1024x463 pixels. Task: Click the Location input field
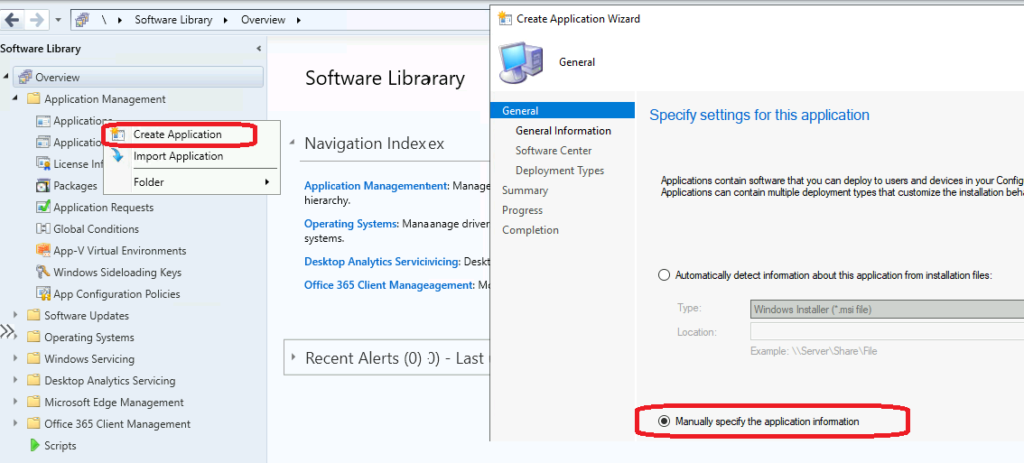pos(887,331)
